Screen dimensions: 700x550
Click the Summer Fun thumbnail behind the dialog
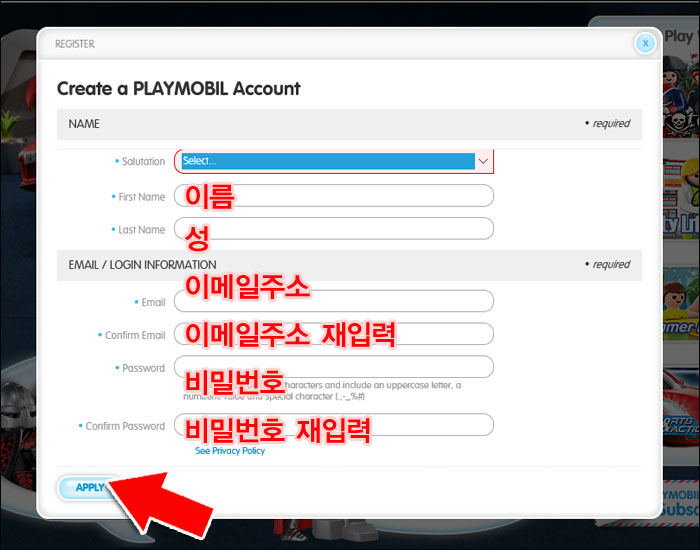(x=681, y=304)
